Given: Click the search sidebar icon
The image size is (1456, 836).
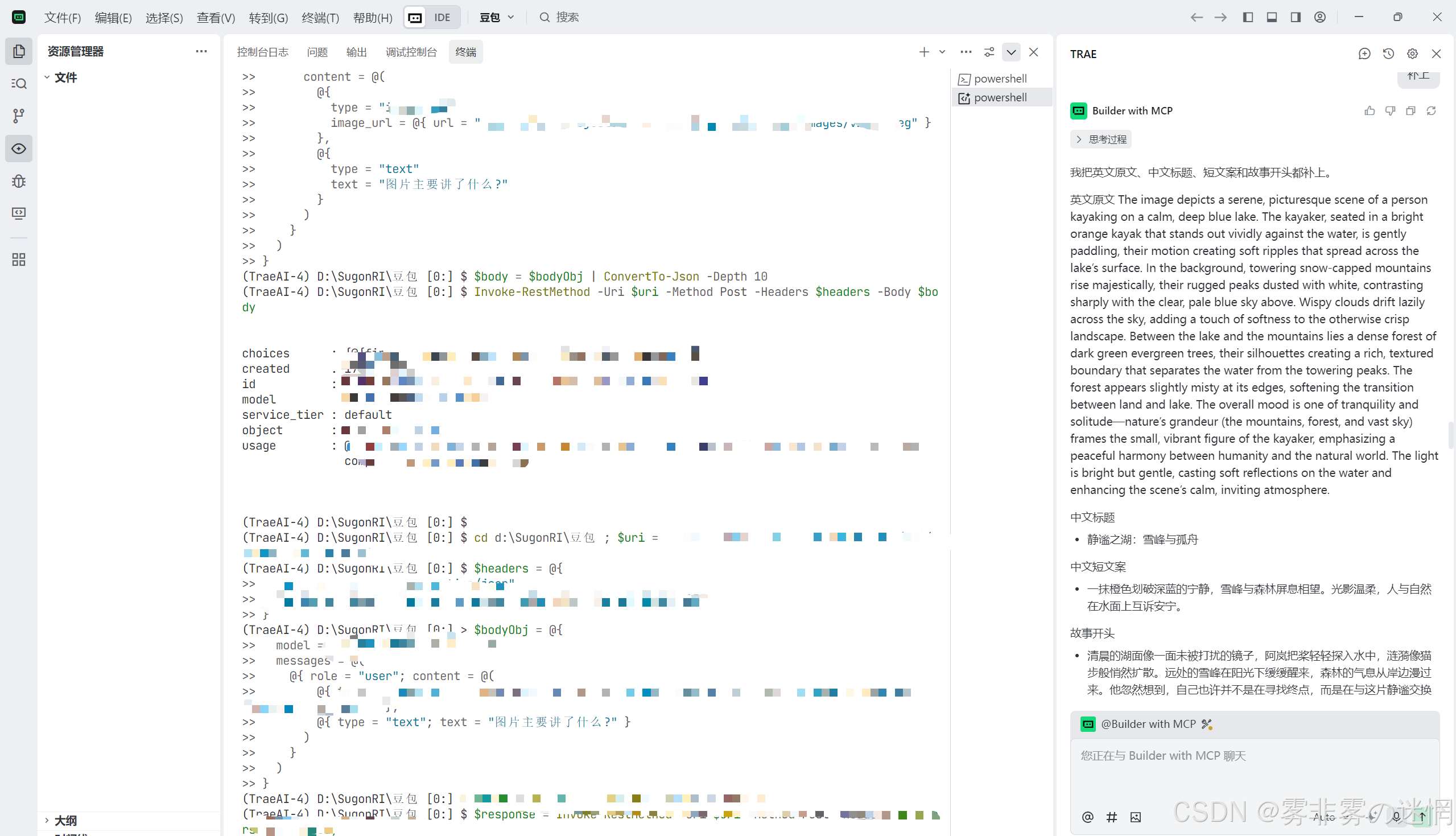Looking at the screenshot, I should click(18, 84).
